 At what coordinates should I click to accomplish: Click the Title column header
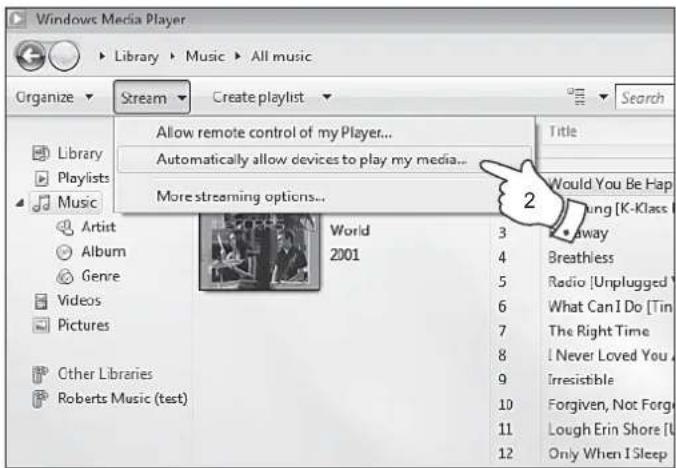pyautogui.click(x=562, y=131)
